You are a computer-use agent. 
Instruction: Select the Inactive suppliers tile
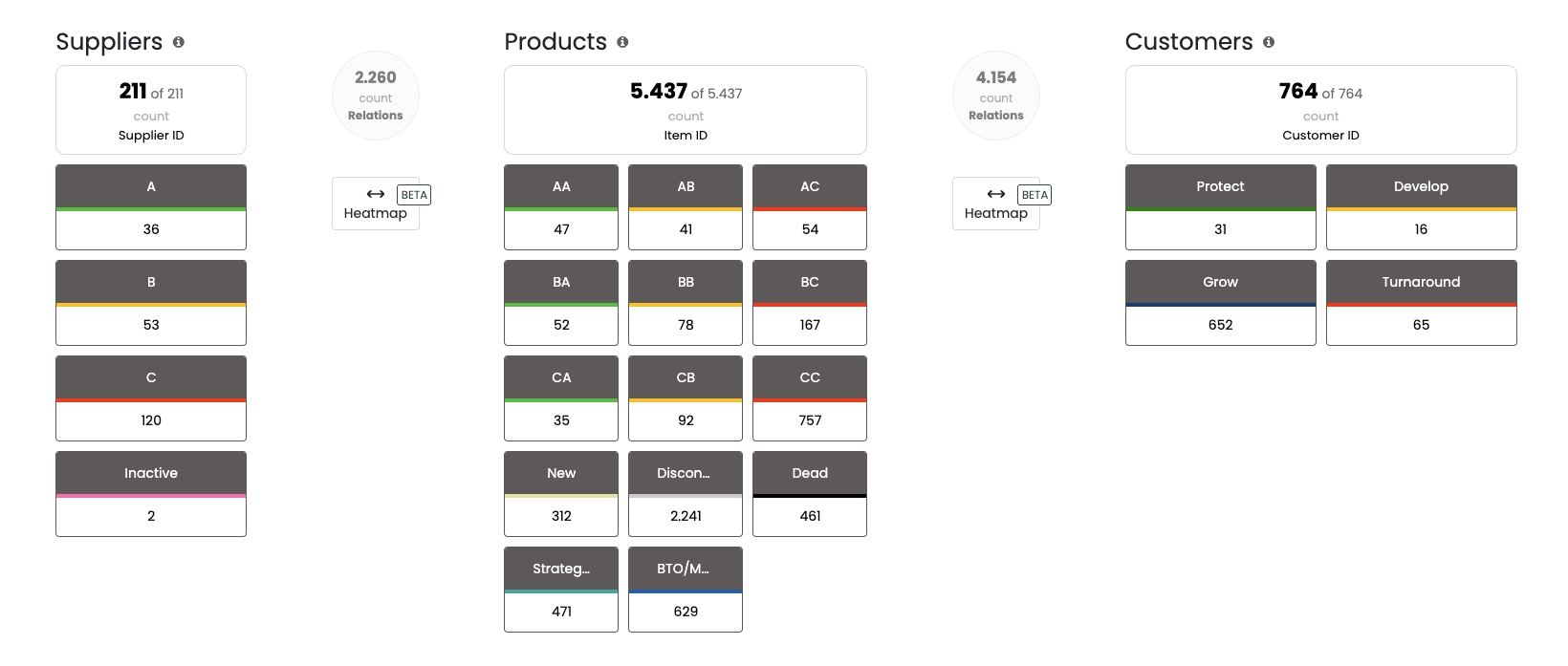point(151,493)
